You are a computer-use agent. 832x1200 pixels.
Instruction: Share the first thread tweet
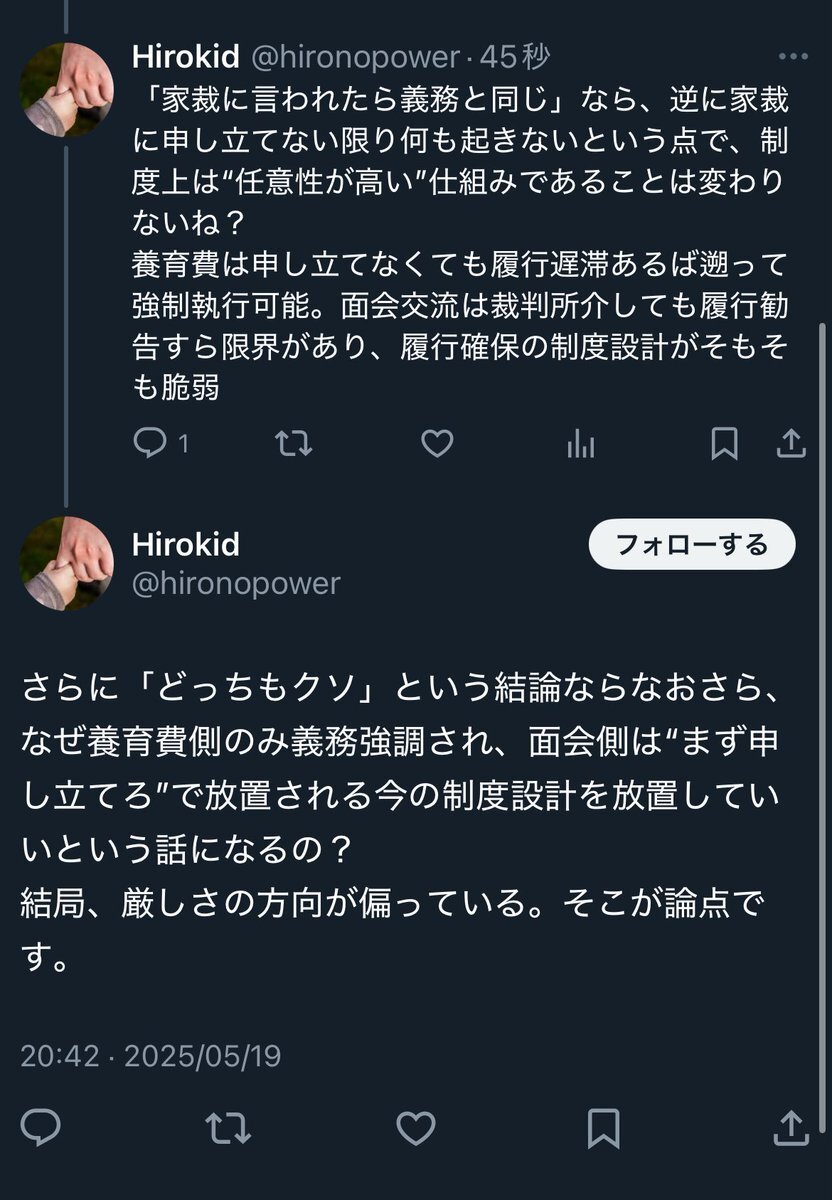tap(791, 443)
